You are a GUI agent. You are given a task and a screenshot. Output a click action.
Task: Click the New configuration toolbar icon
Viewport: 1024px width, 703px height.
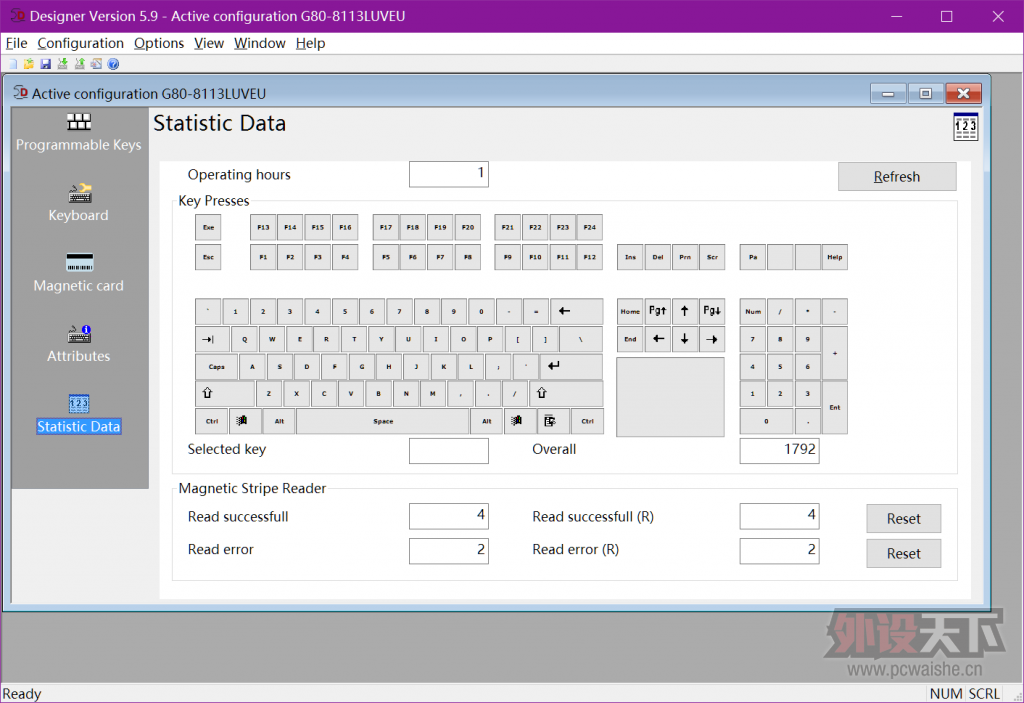click(x=12, y=64)
